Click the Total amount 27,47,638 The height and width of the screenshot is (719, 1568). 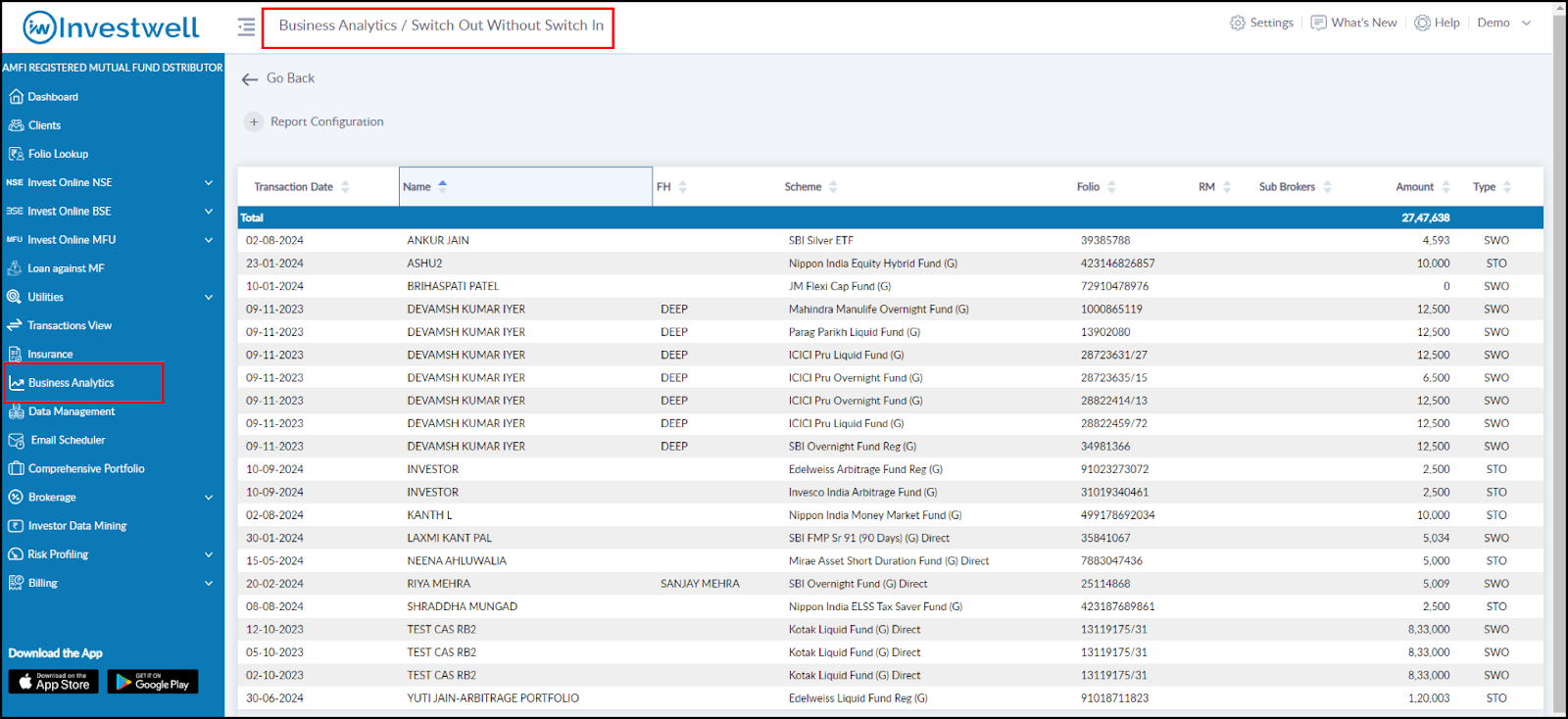click(x=1425, y=217)
